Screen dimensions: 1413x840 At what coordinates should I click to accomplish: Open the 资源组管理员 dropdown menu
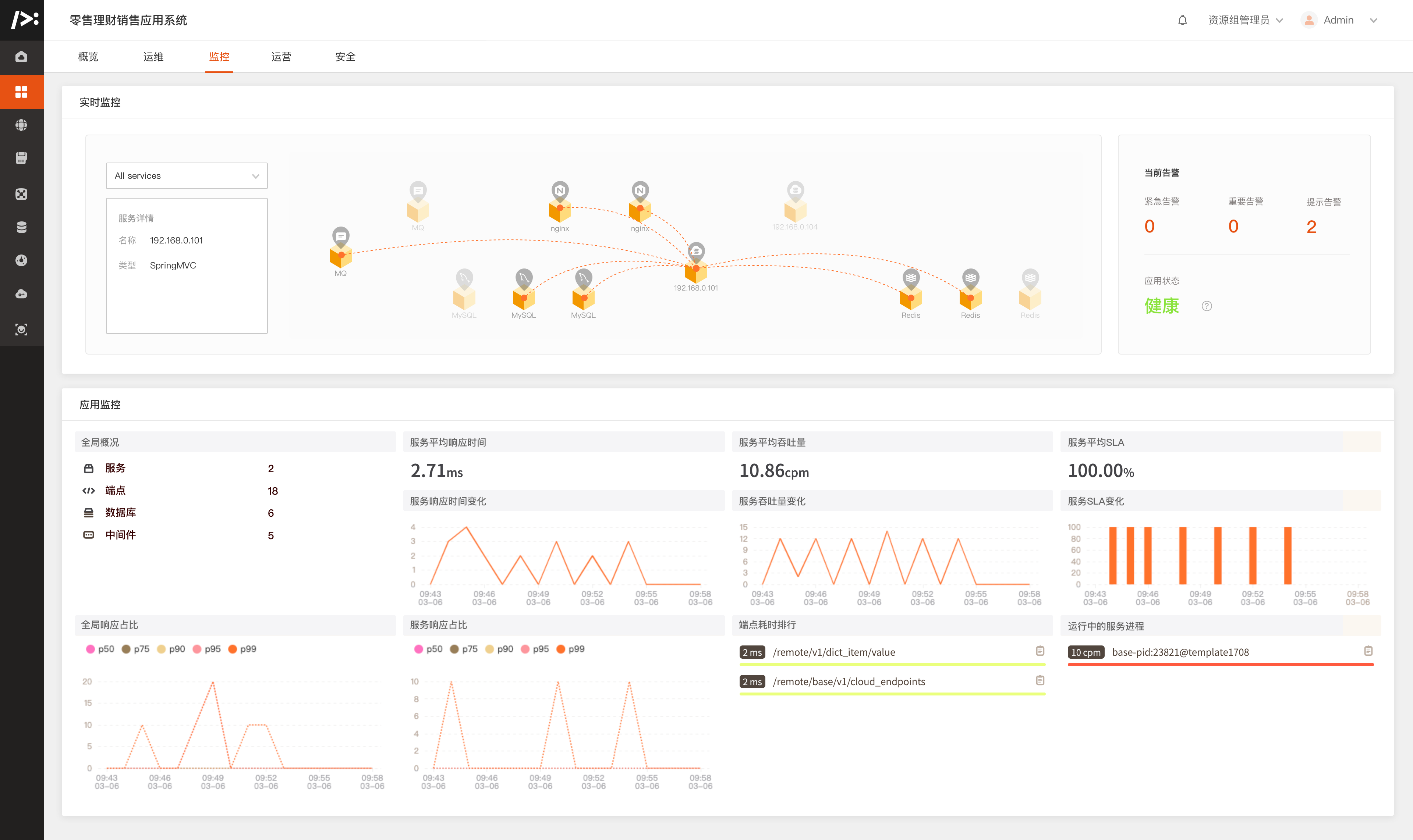(1245, 20)
